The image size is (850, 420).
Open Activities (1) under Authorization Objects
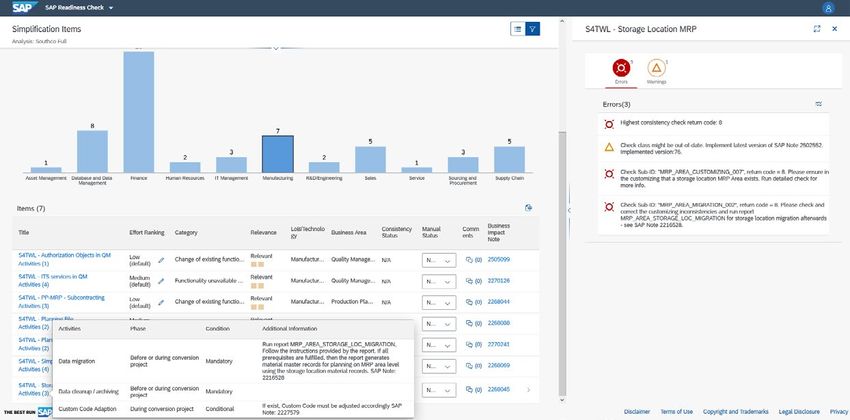tap(34, 263)
